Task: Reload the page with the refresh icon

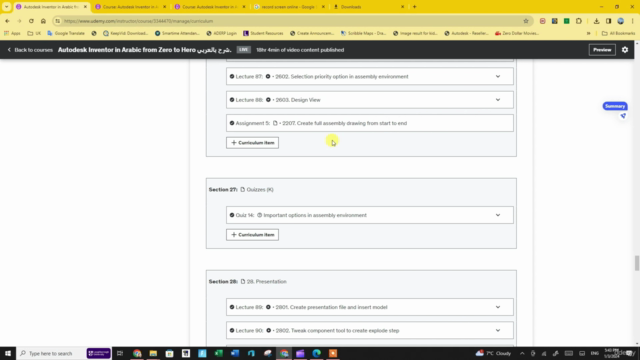Action: [x=31, y=21]
